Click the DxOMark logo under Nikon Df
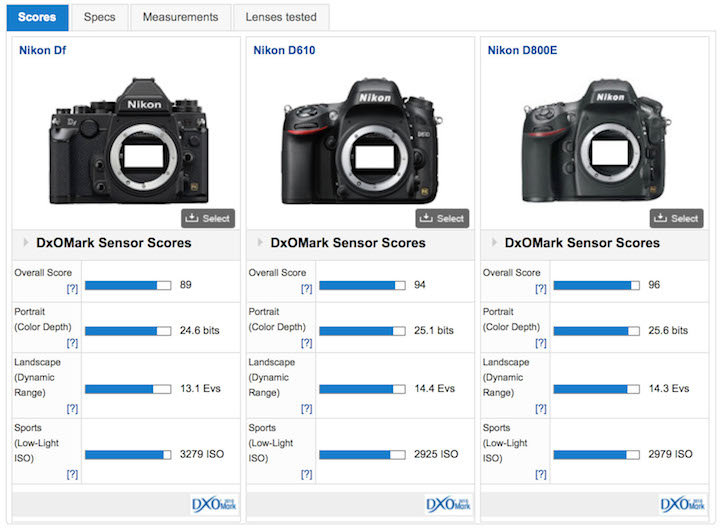 point(214,504)
